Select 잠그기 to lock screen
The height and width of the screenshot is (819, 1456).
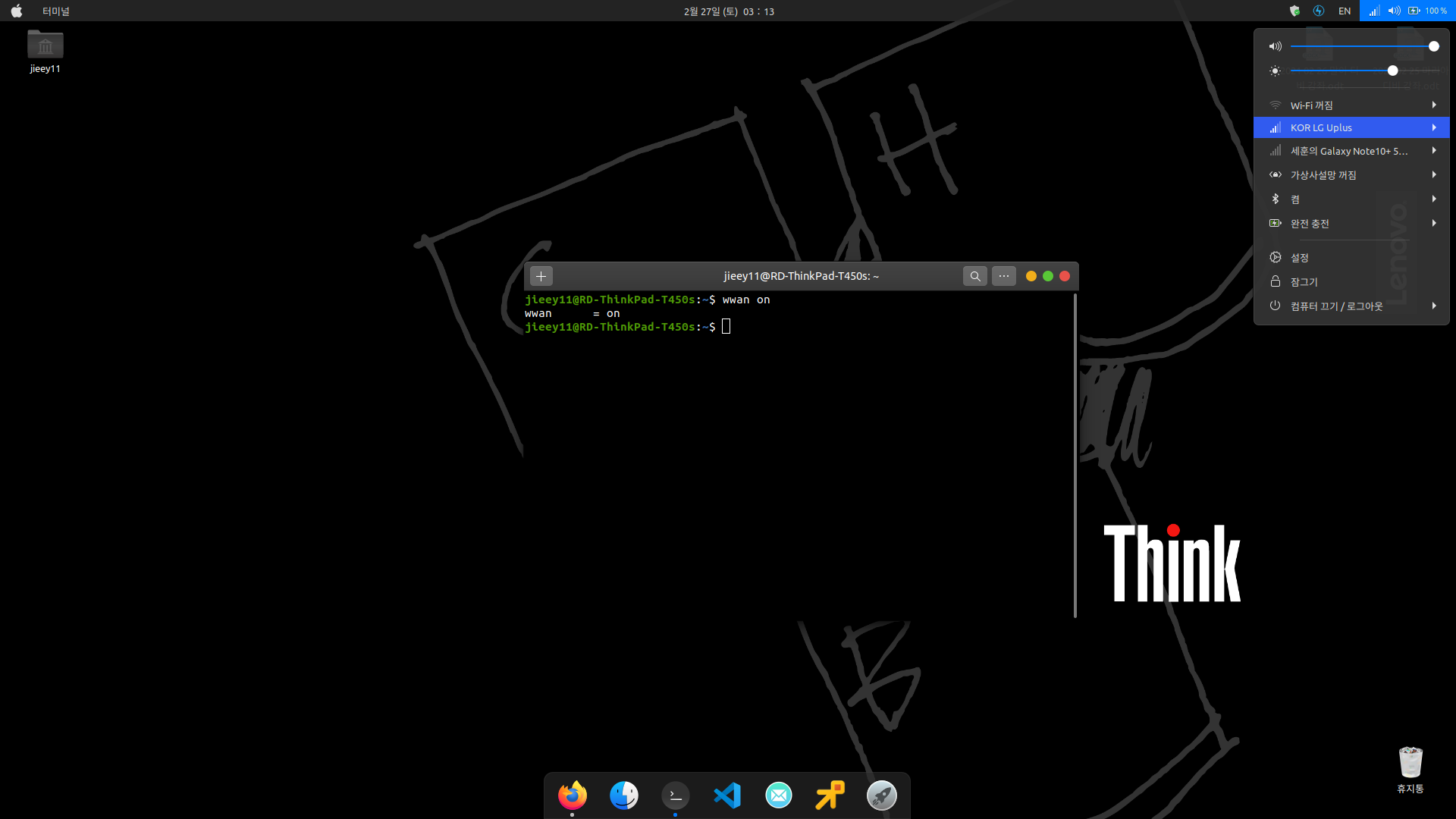(1304, 282)
